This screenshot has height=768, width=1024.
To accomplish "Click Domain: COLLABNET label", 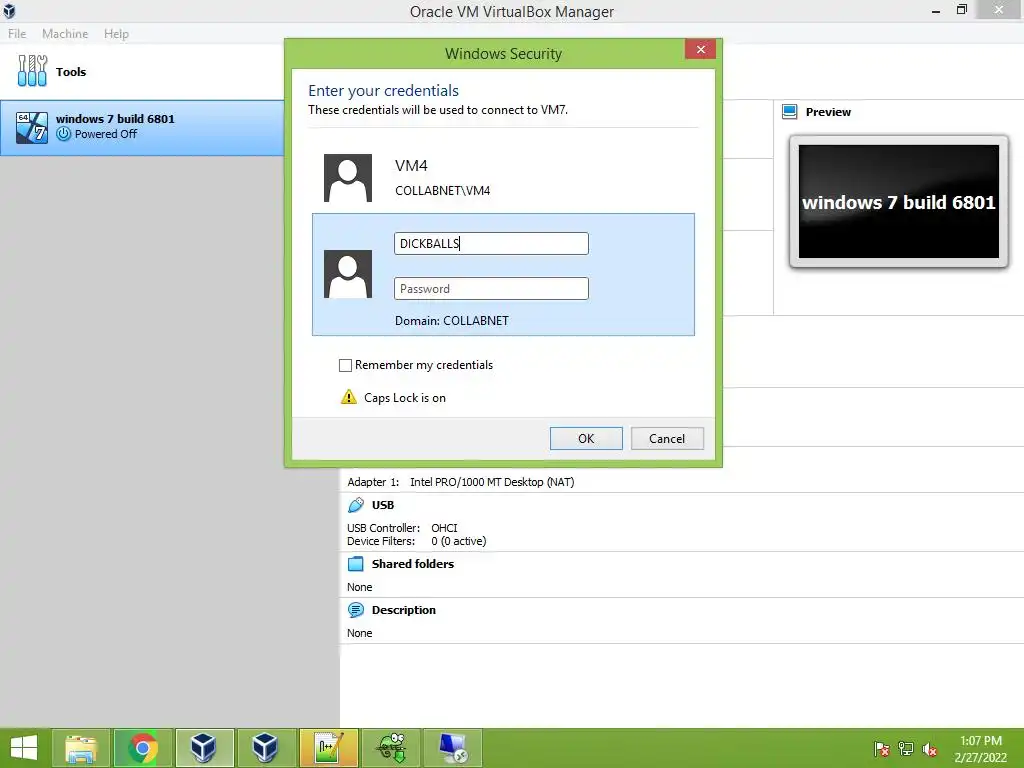I will pyautogui.click(x=451, y=321).
